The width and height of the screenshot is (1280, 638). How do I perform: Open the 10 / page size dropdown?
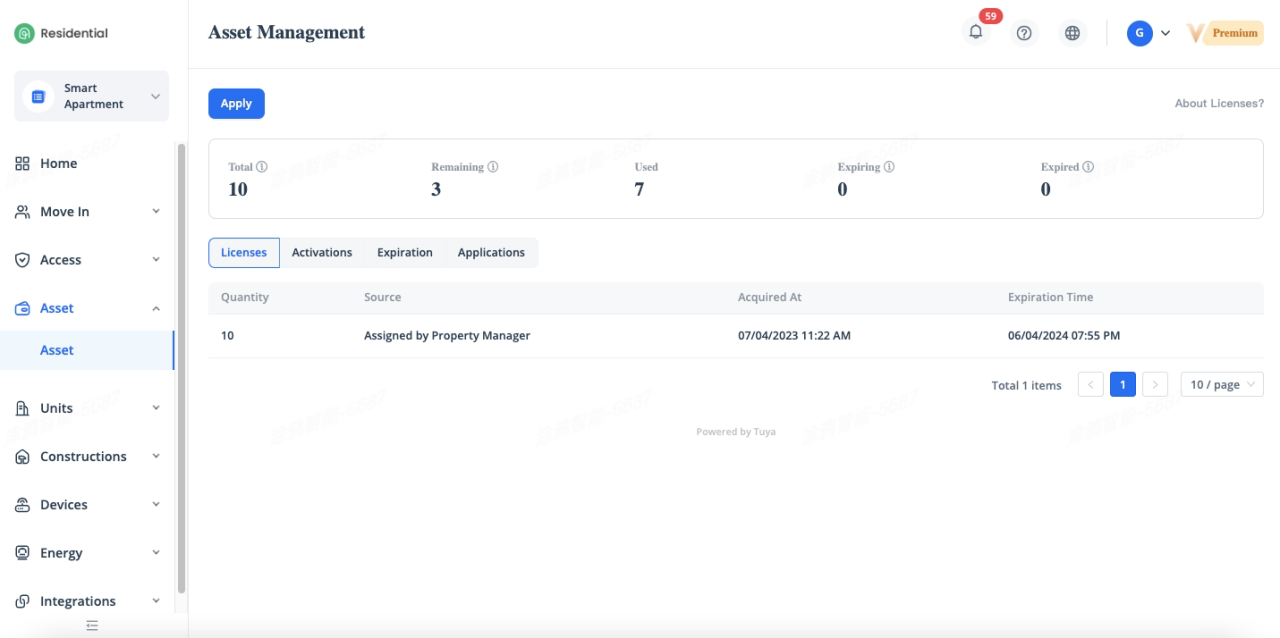tap(1222, 385)
